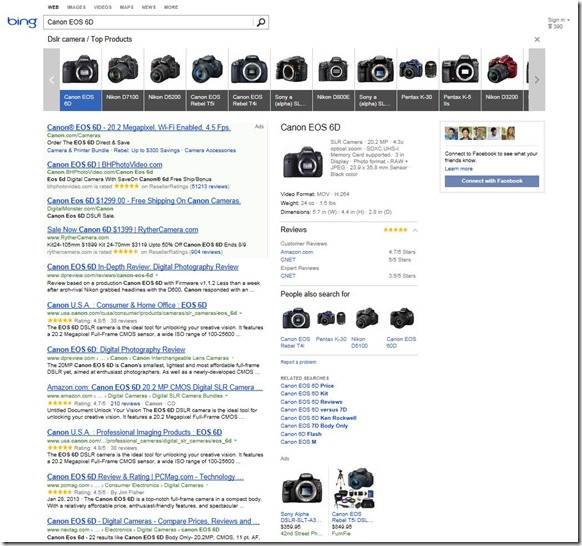Open PCMag.com Review & Rating result
This screenshot has width=582, height=546.
click(146, 477)
